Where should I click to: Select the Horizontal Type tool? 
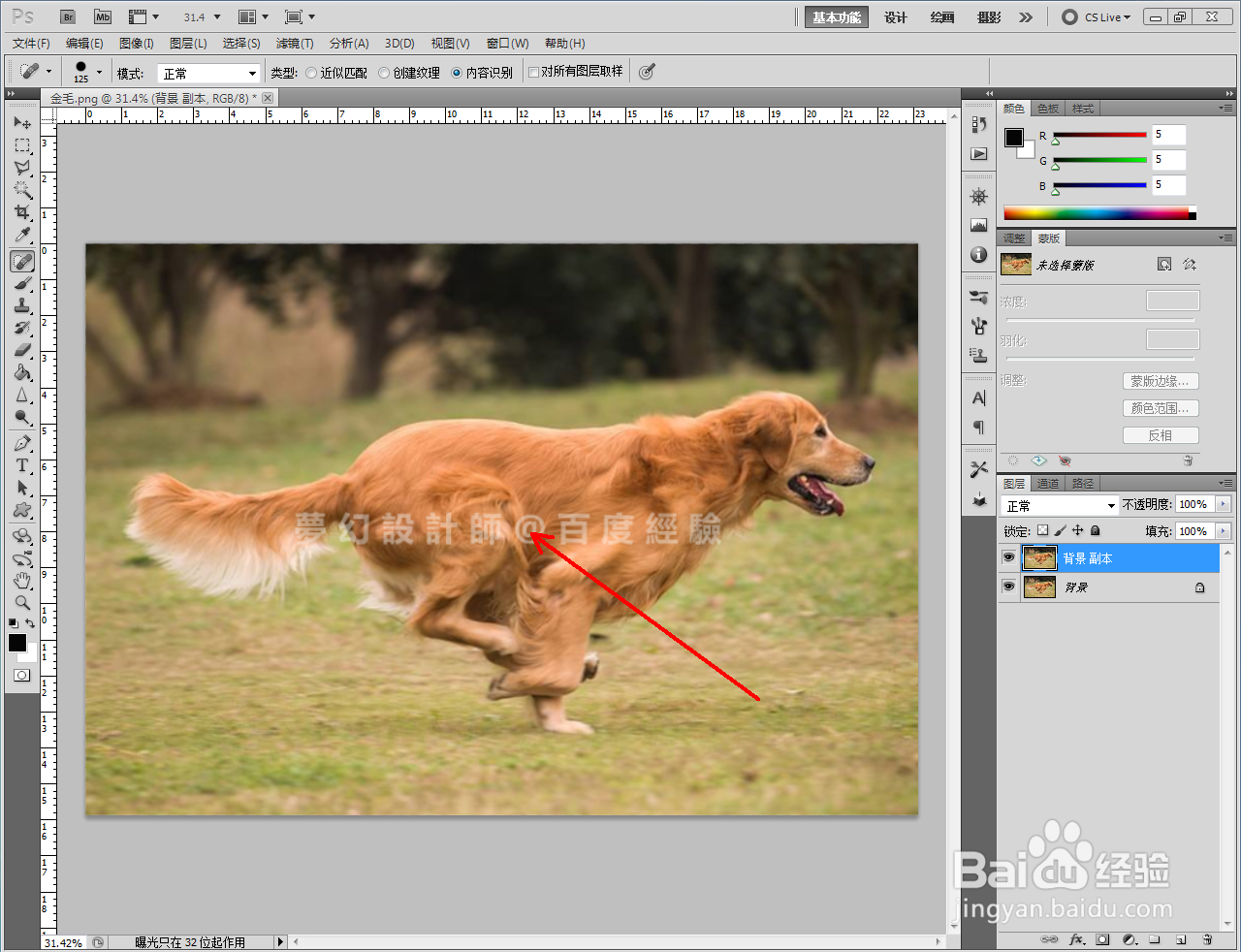pyautogui.click(x=22, y=465)
